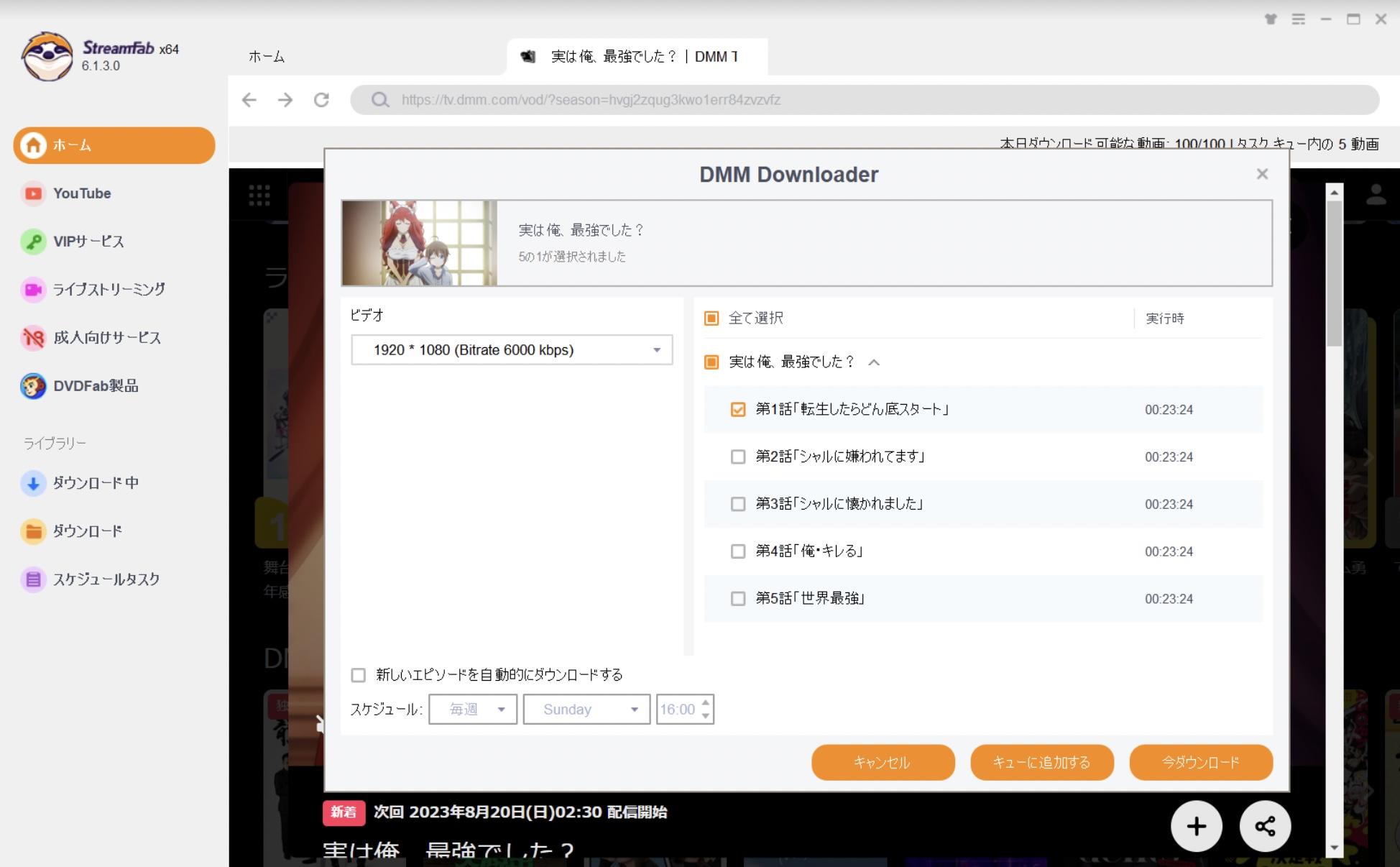
Task: Click the 実行時 column header
Action: (1164, 318)
